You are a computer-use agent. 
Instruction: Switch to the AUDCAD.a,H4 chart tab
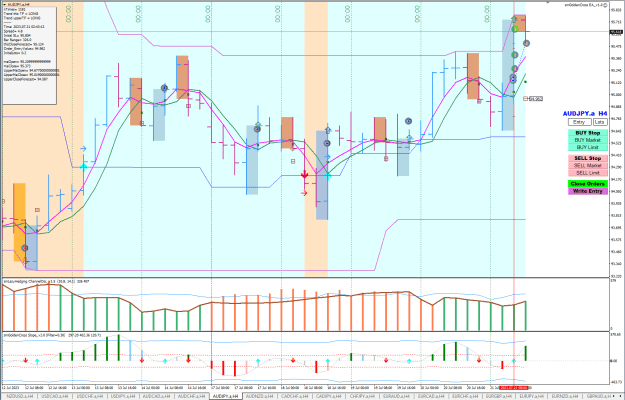pyautogui.click(x=156, y=396)
